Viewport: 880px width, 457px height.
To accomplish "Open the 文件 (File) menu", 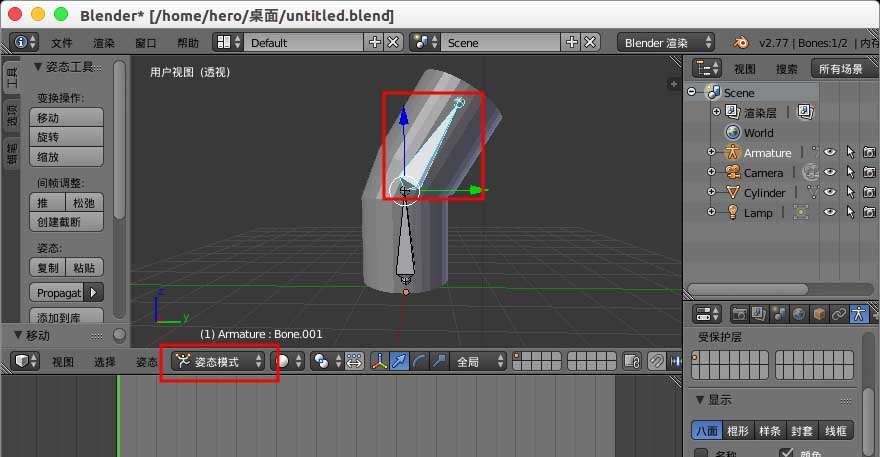I will [62, 43].
